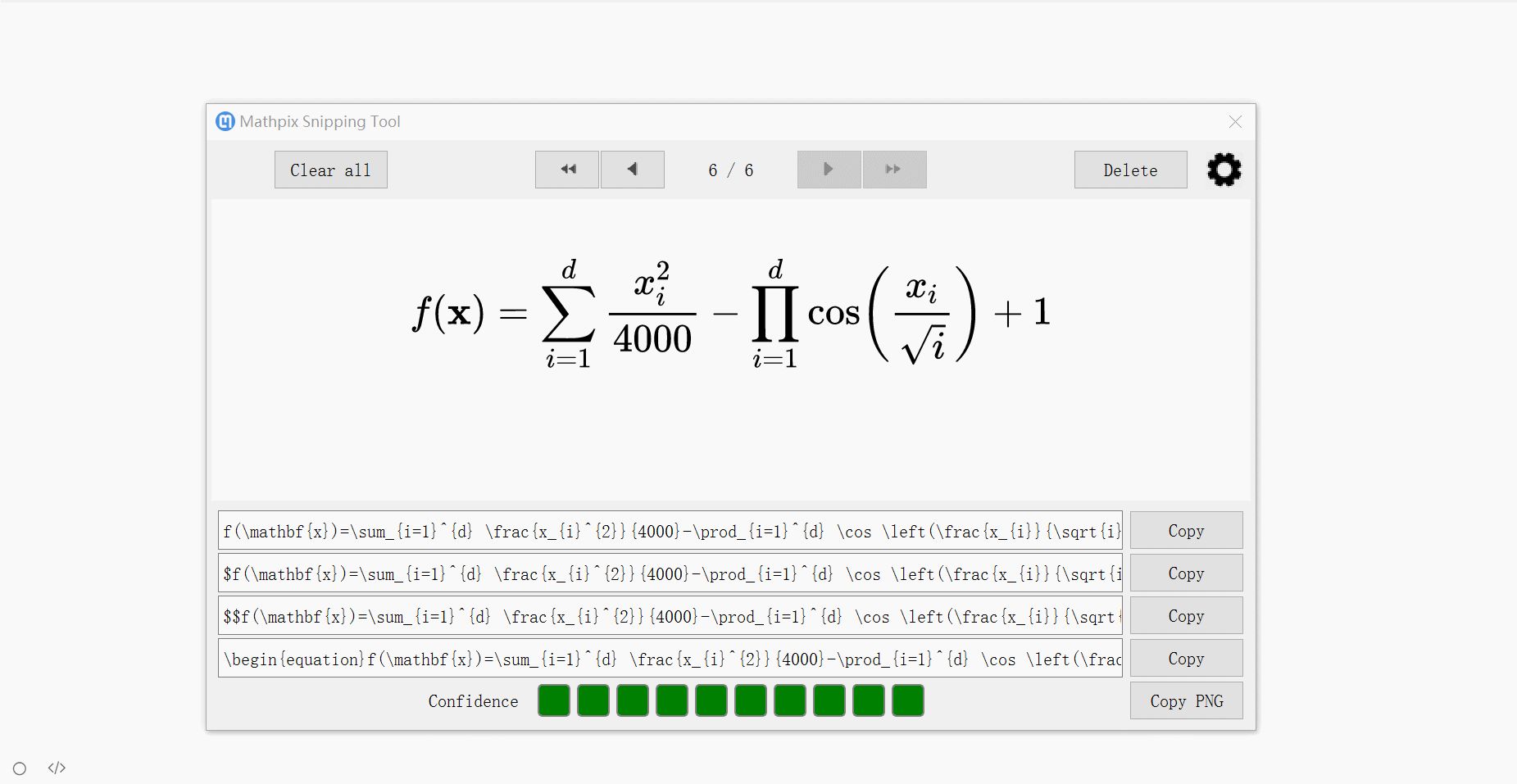
Task: Open settings with the gear icon
Action: (1224, 170)
